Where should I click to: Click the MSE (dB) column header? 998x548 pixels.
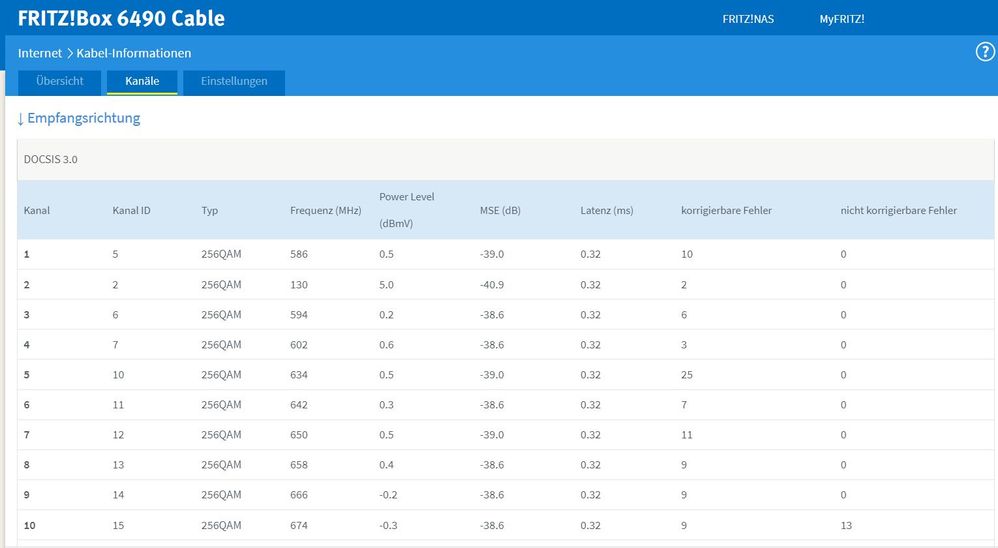tap(500, 210)
